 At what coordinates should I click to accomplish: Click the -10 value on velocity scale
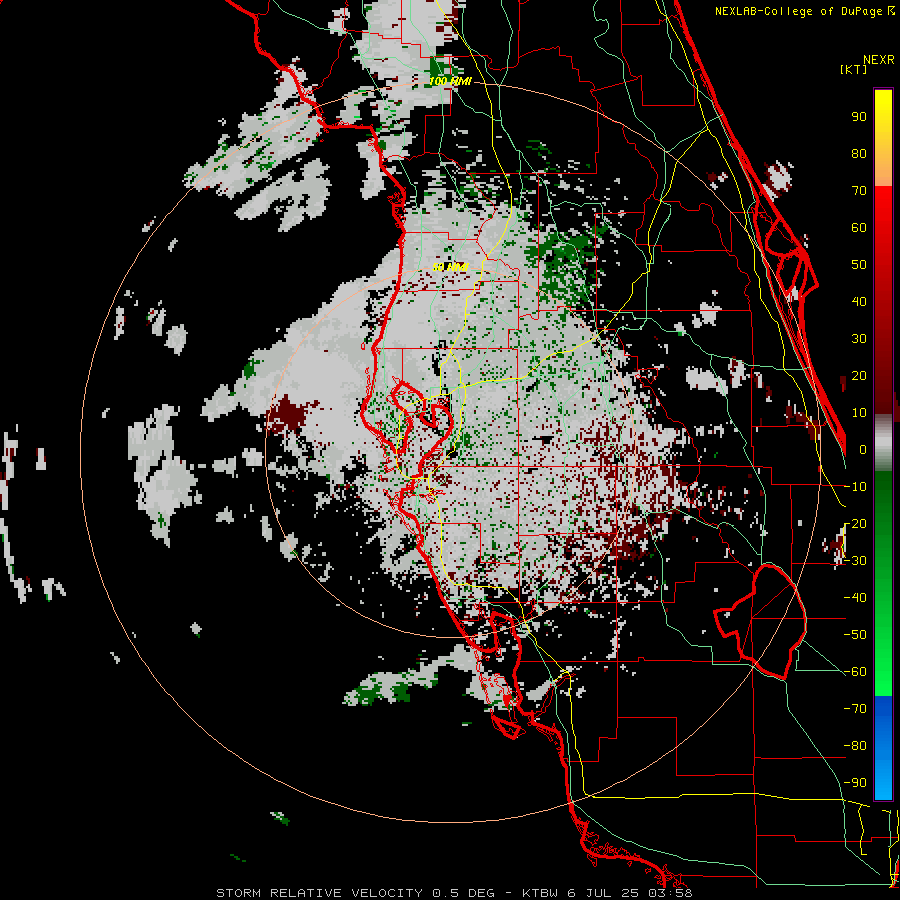pyautogui.click(x=855, y=487)
